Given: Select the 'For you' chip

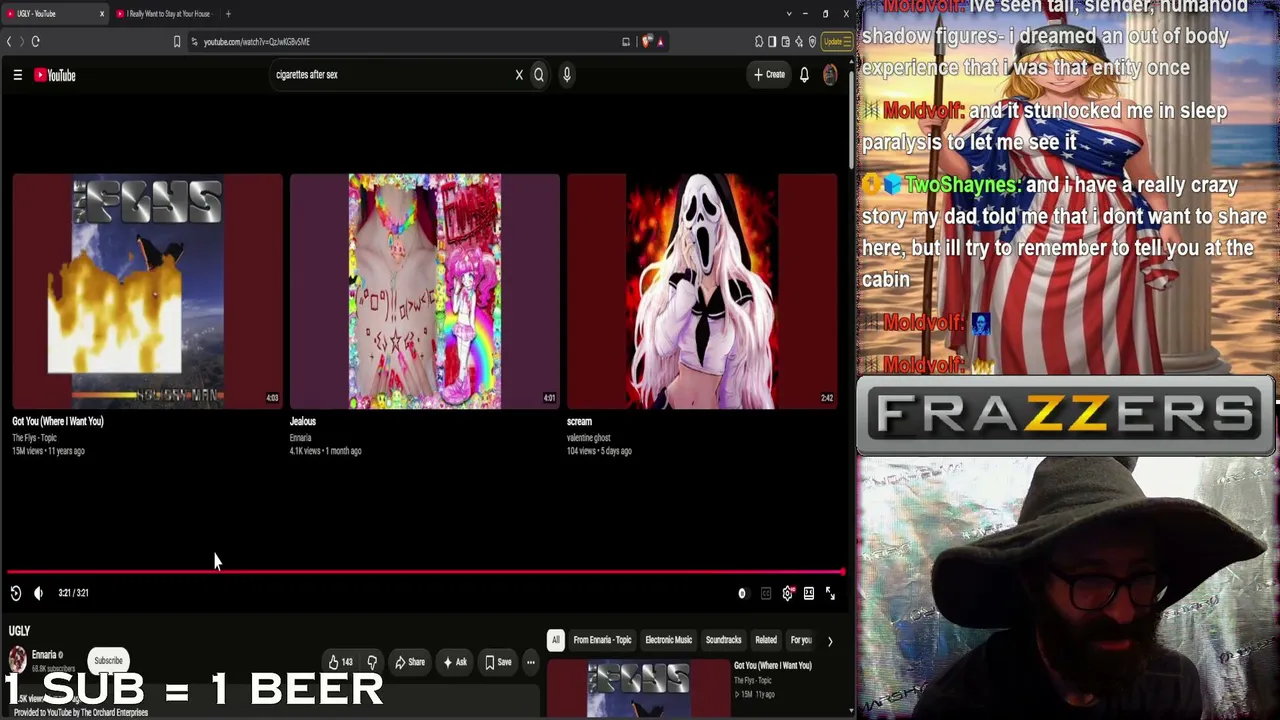Looking at the screenshot, I should point(801,640).
